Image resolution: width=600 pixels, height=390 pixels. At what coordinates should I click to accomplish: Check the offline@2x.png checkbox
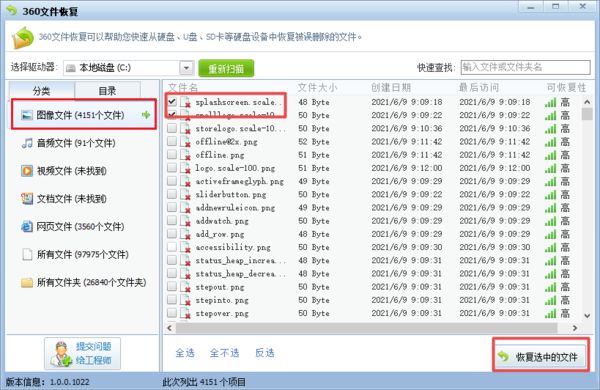tap(172, 141)
